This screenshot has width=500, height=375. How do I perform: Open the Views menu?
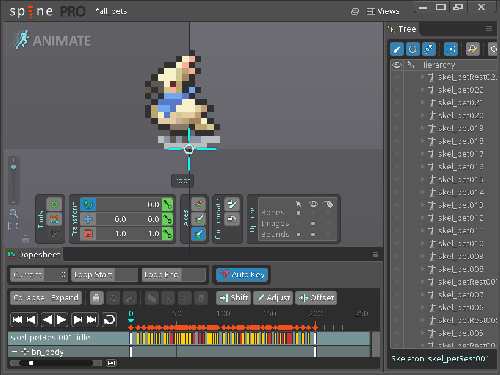[x=383, y=11]
